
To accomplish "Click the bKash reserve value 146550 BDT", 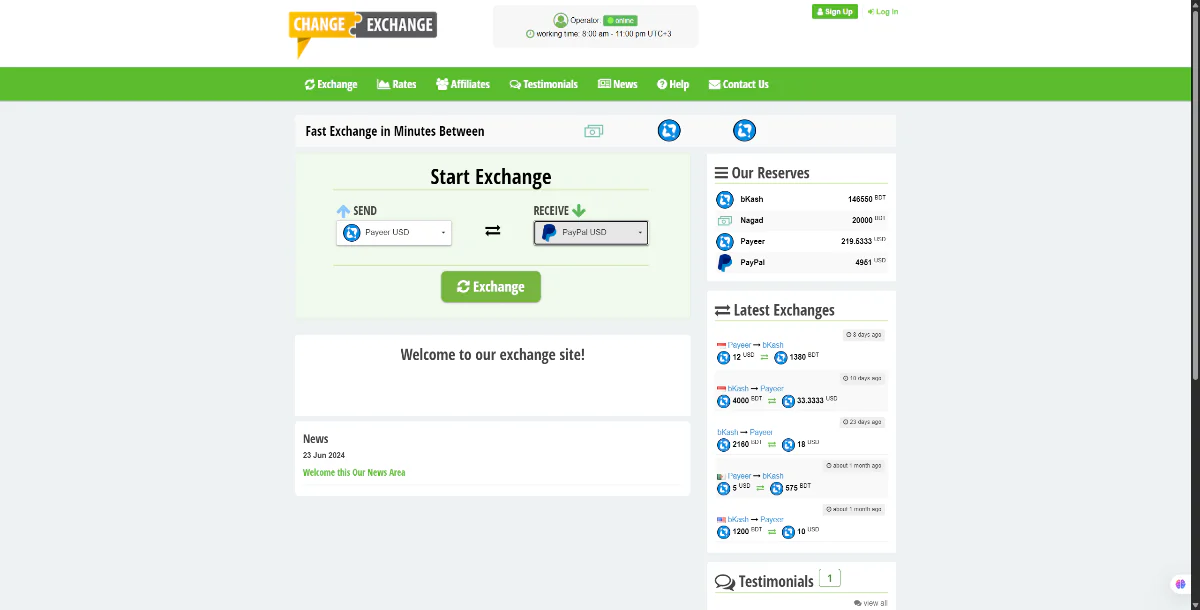I will (866, 199).
